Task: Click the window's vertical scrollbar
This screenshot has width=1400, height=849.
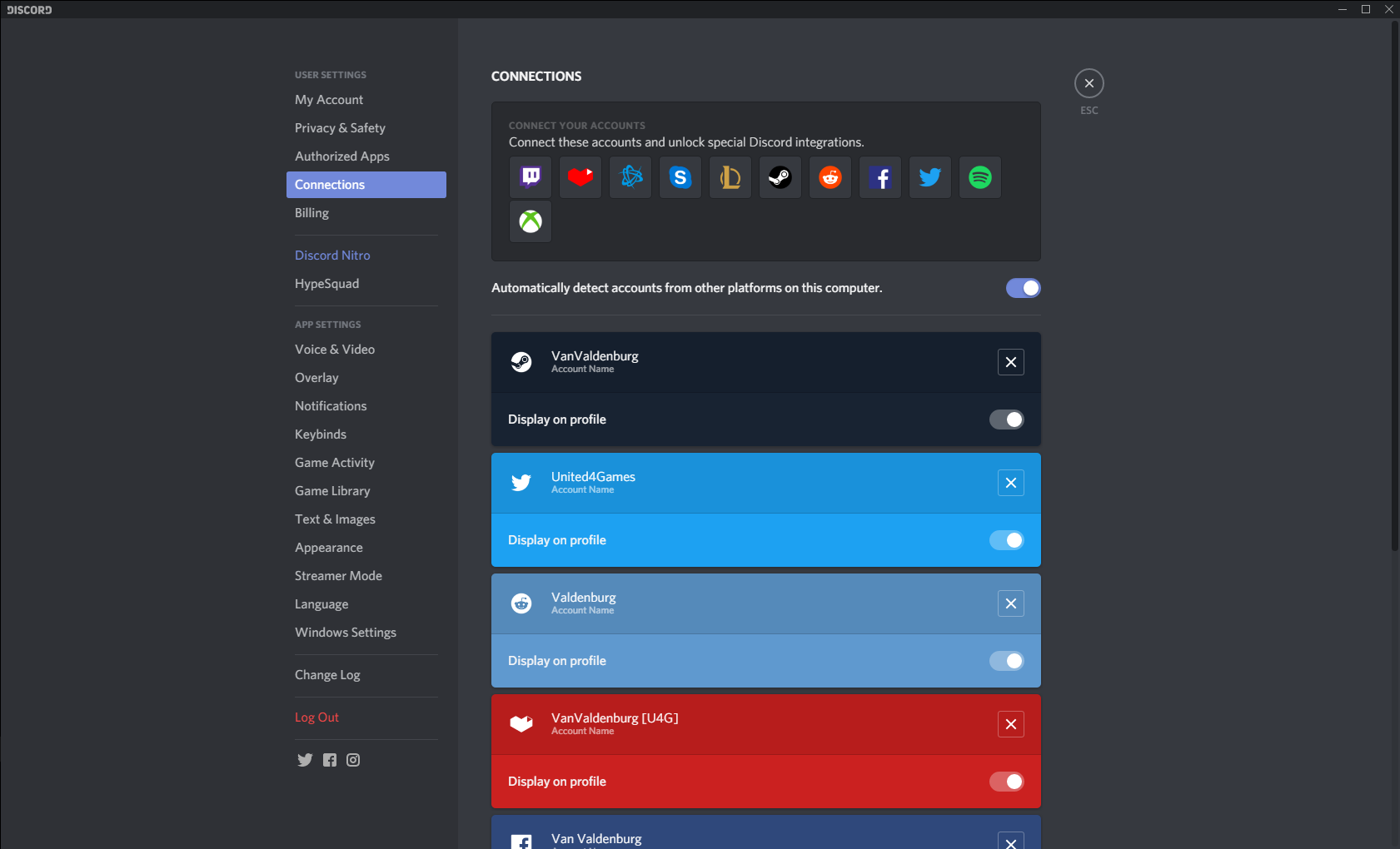Action: pos(1395,285)
